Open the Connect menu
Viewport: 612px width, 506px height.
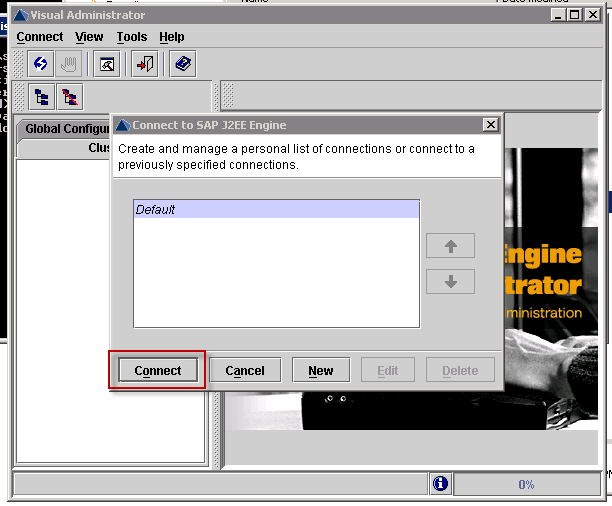coord(39,37)
